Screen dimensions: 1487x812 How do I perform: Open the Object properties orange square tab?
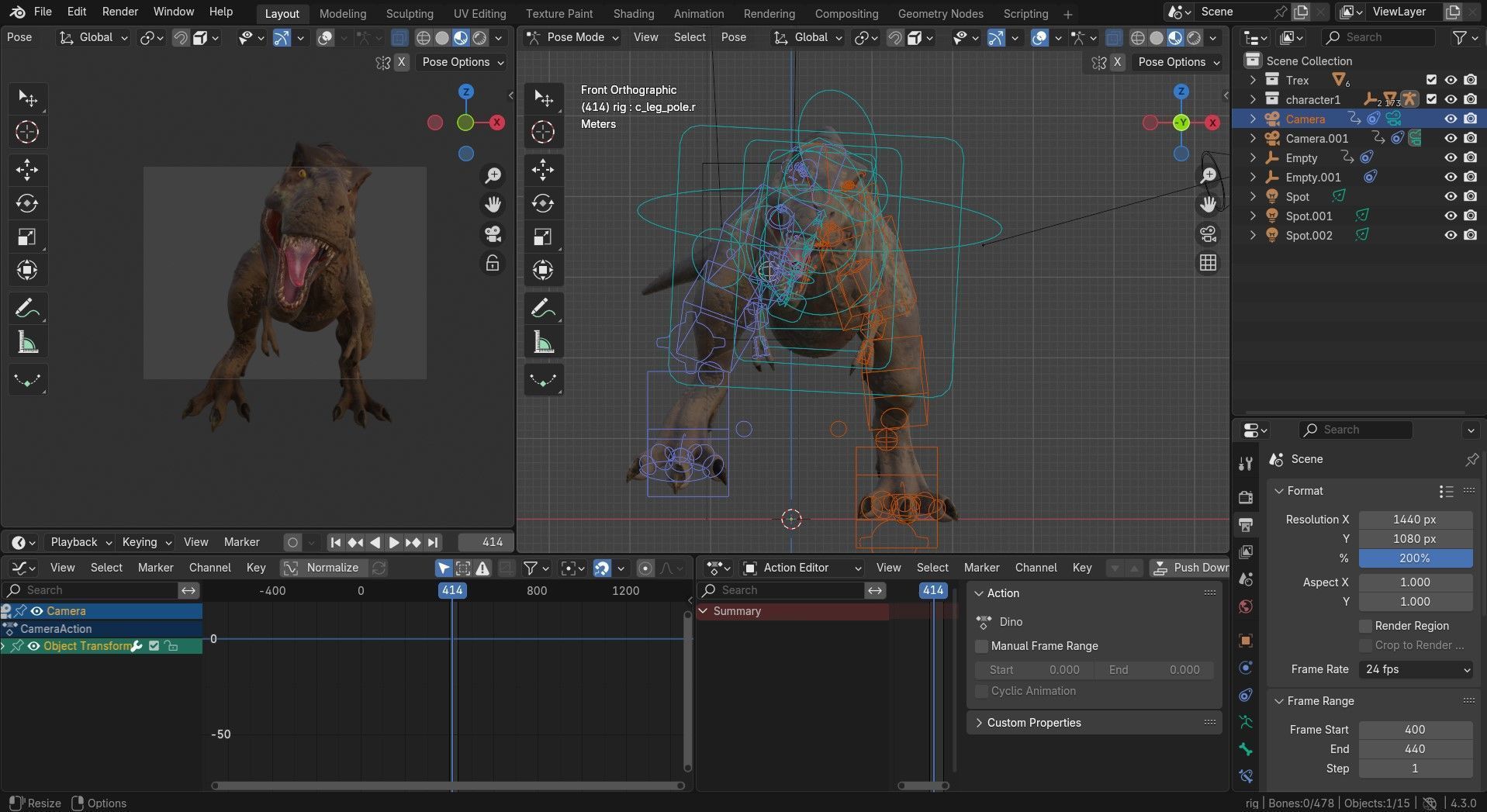[1246, 640]
